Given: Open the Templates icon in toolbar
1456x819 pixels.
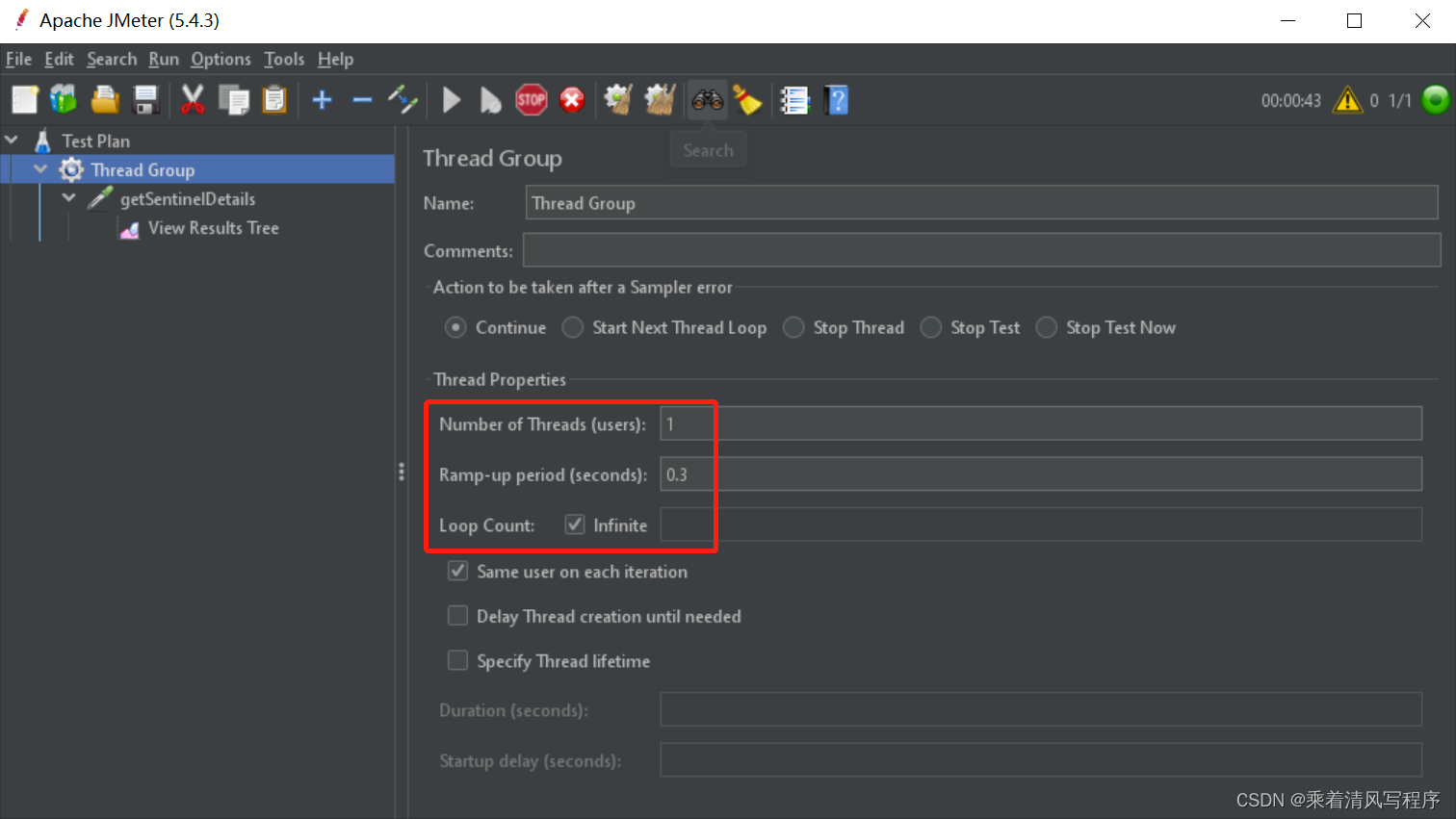Looking at the screenshot, I should (x=64, y=100).
